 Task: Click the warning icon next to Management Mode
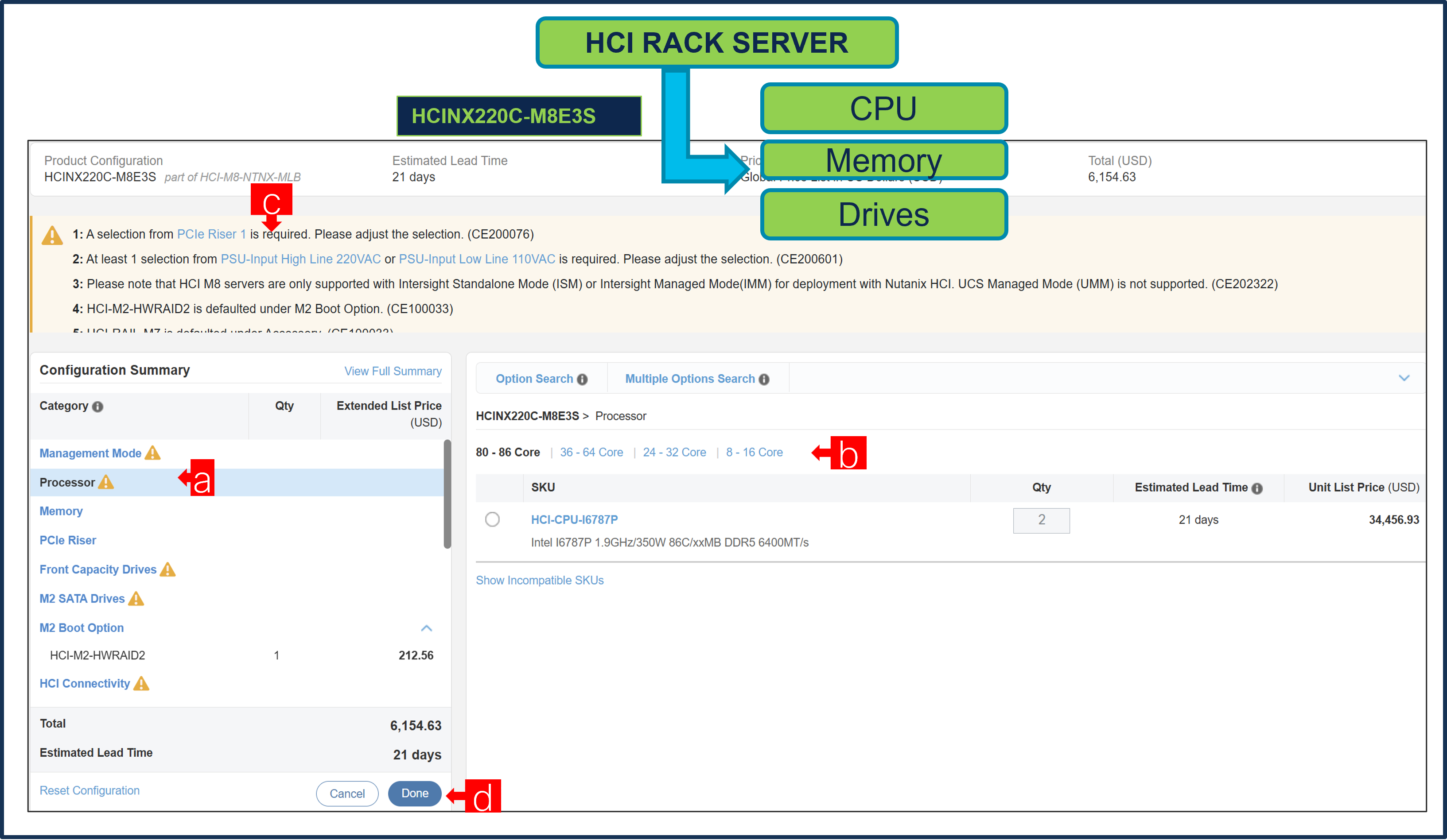[152, 453]
